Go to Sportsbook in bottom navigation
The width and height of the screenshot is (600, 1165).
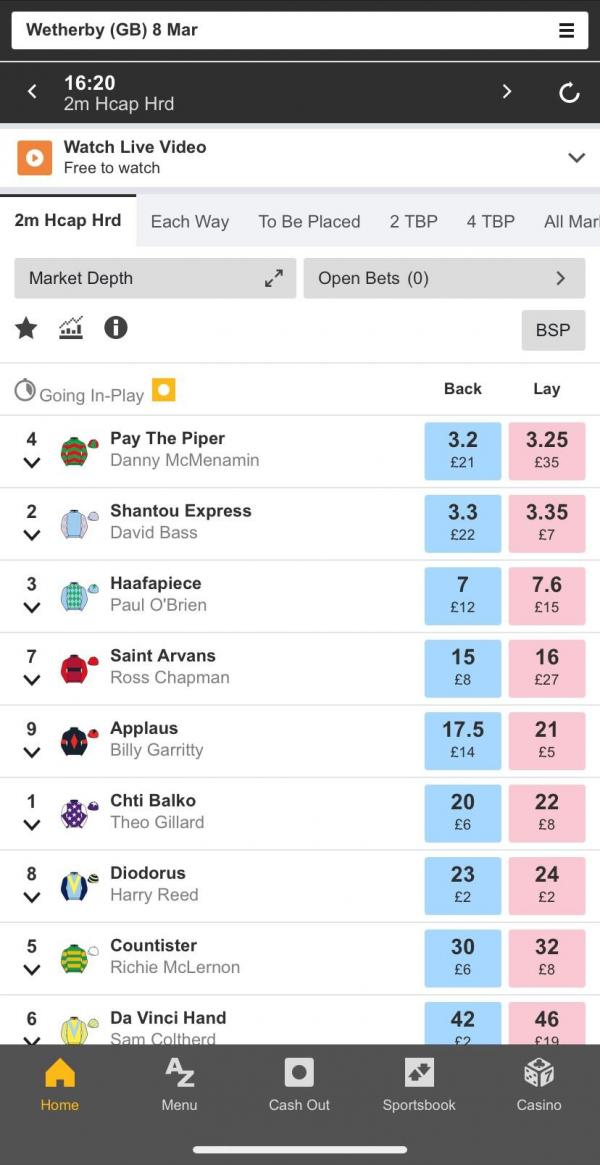click(x=419, y=1085)
